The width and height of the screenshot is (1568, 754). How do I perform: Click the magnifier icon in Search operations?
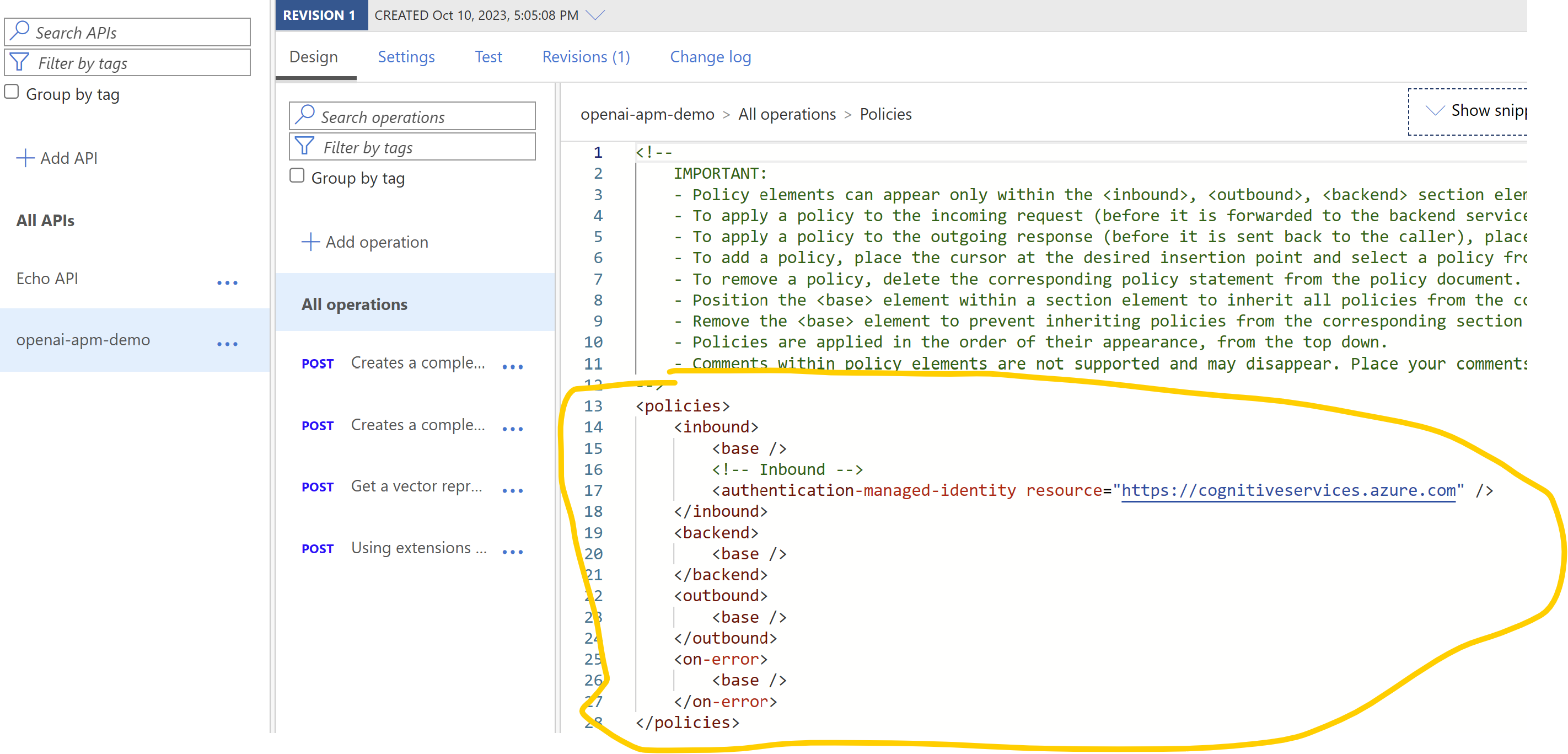[305, 115]
